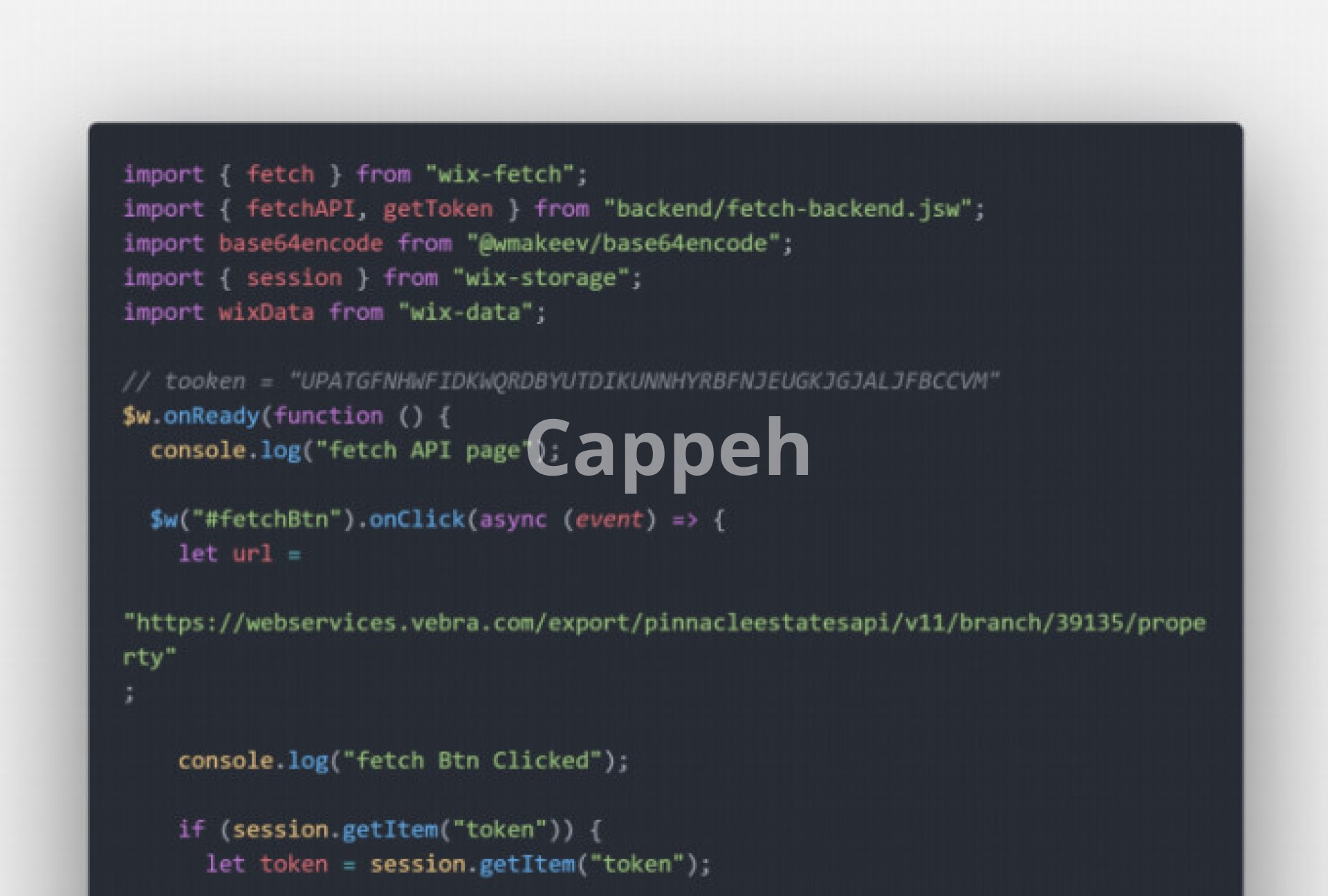Screen dimensions: 1328x896
Task: Click the commented tooken string line
Action: 561,381
